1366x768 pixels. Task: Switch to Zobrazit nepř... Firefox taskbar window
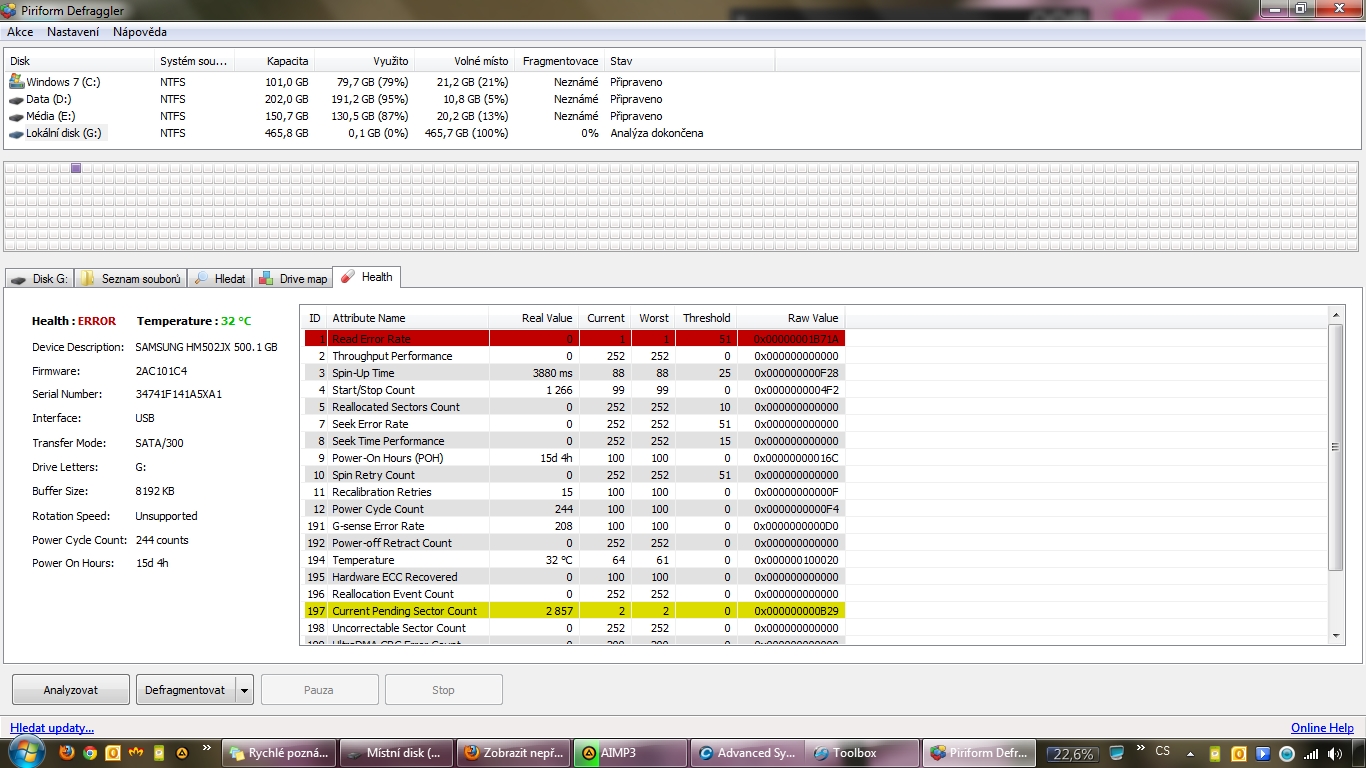[514, 753]
